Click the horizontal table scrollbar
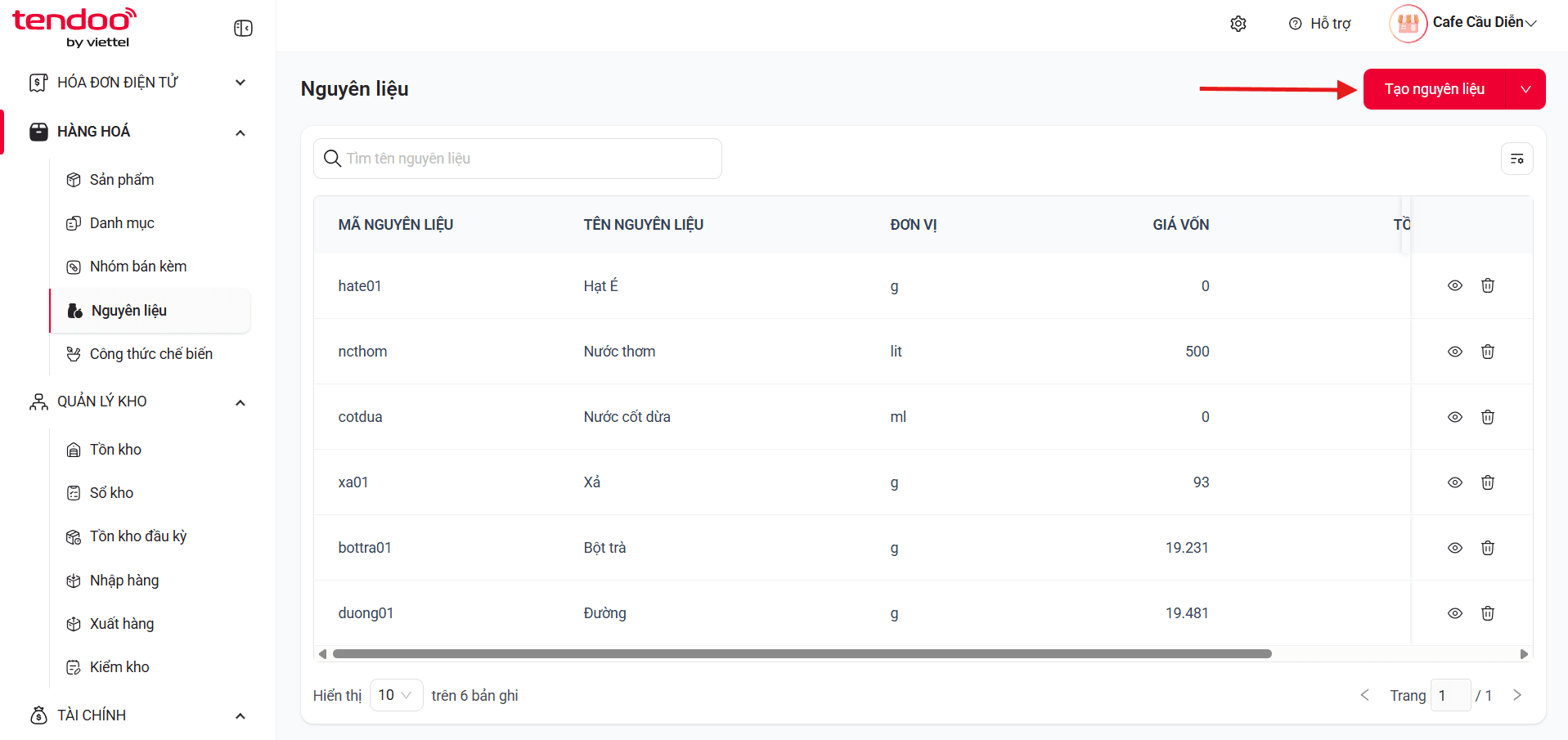The width and height of the screenshot is (1568, 740). [802, 654]
